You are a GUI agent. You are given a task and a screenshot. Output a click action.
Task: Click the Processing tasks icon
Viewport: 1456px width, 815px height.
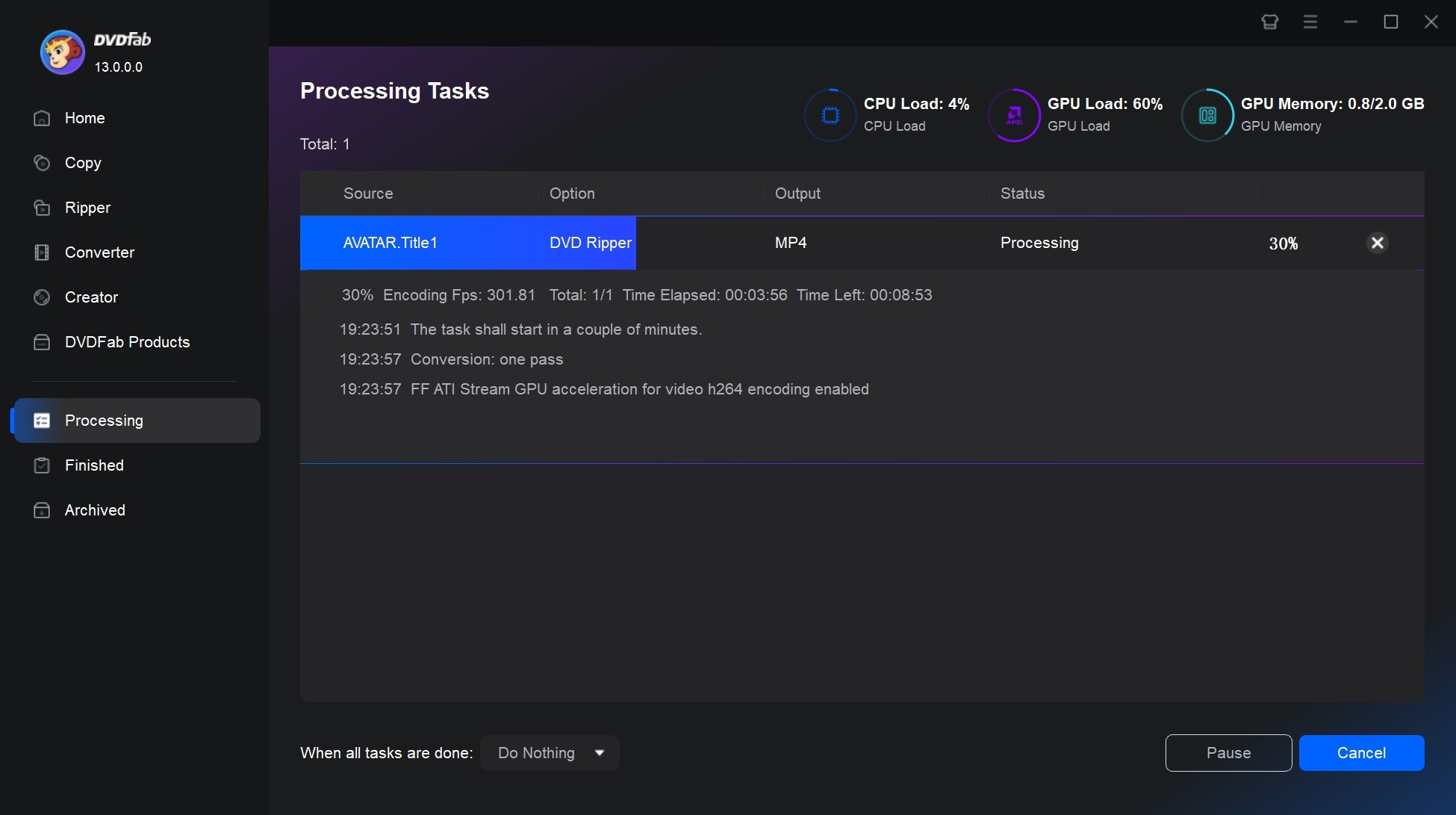pos(39,419)
